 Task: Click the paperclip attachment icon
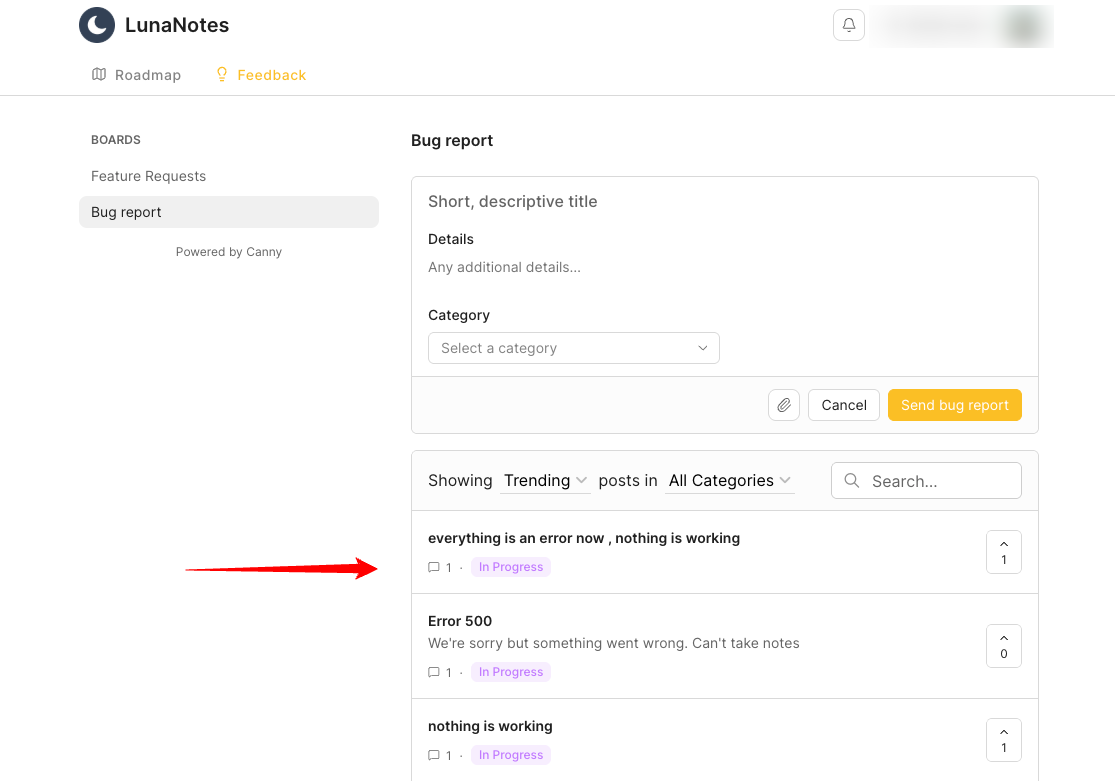784,405
